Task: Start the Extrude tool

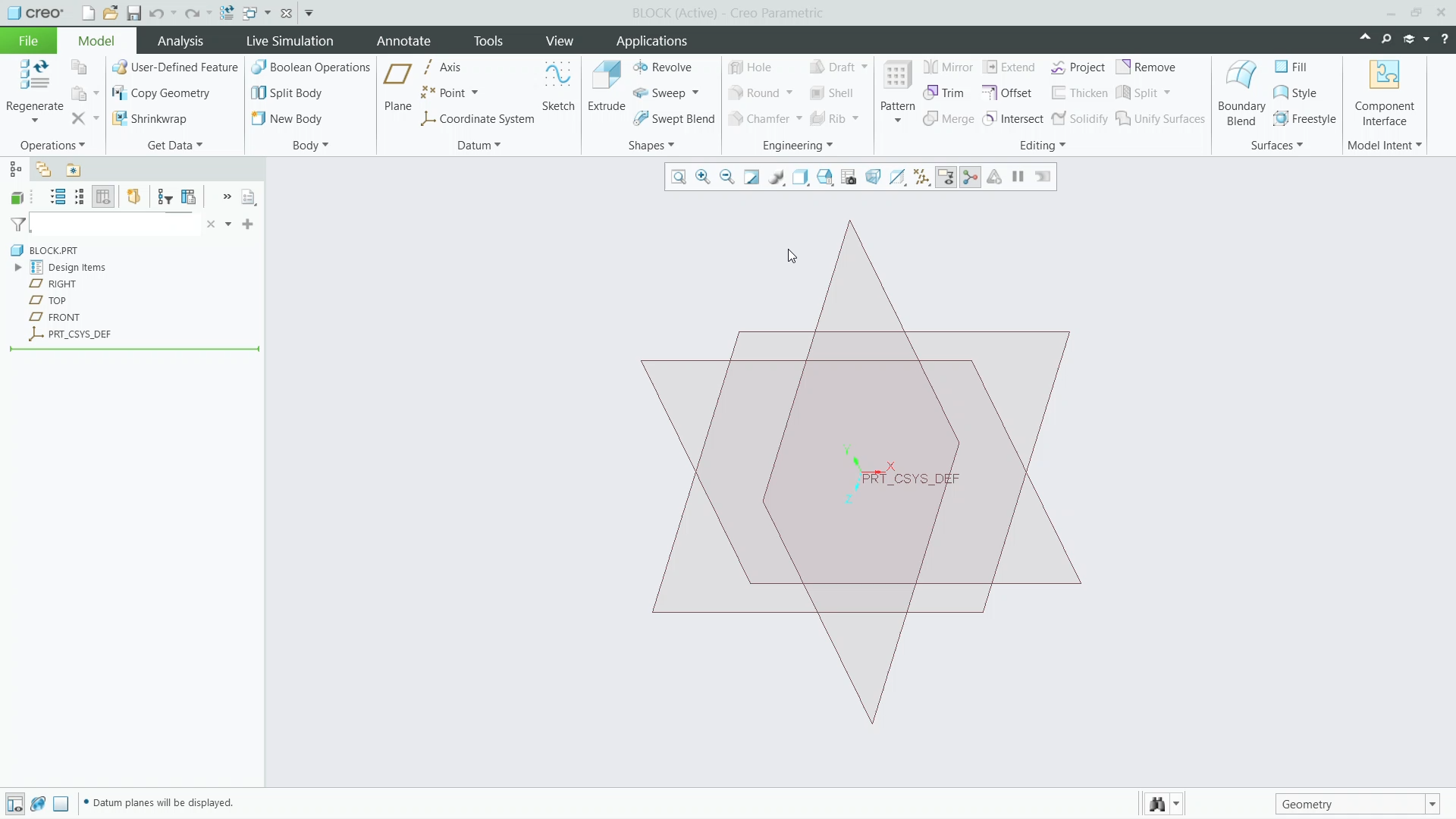Action: [x=606, y=86]
